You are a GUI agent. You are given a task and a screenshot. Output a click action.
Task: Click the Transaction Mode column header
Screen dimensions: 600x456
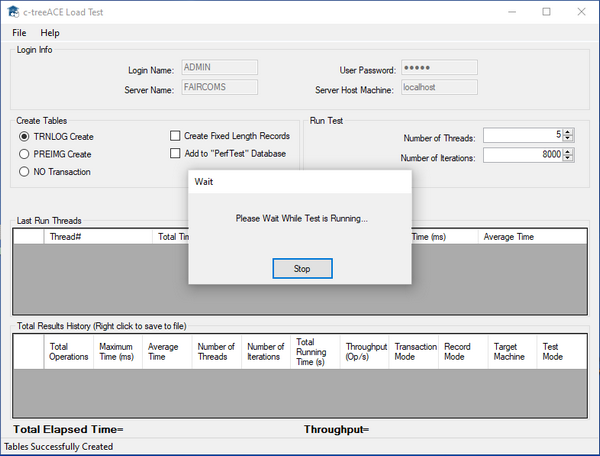(x=414, y=352)
